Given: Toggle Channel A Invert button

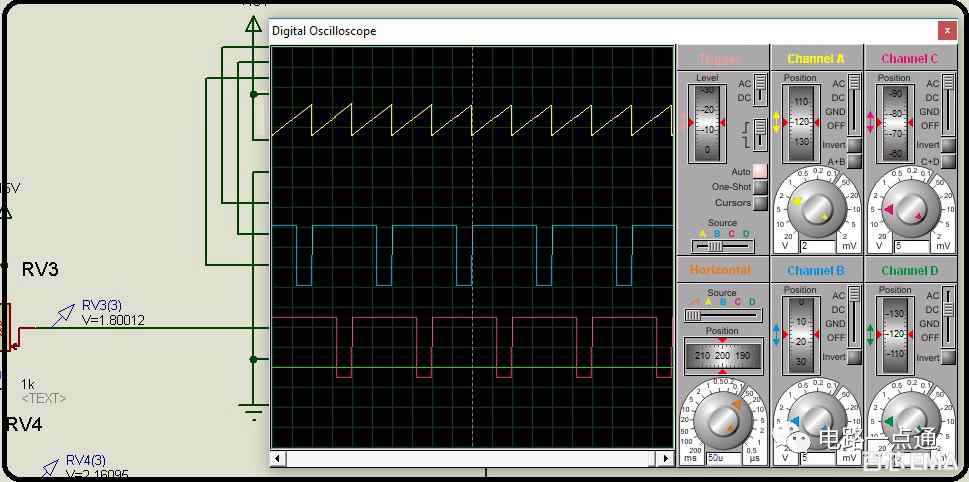Looking at the screenshot, I should pos(854,145).
